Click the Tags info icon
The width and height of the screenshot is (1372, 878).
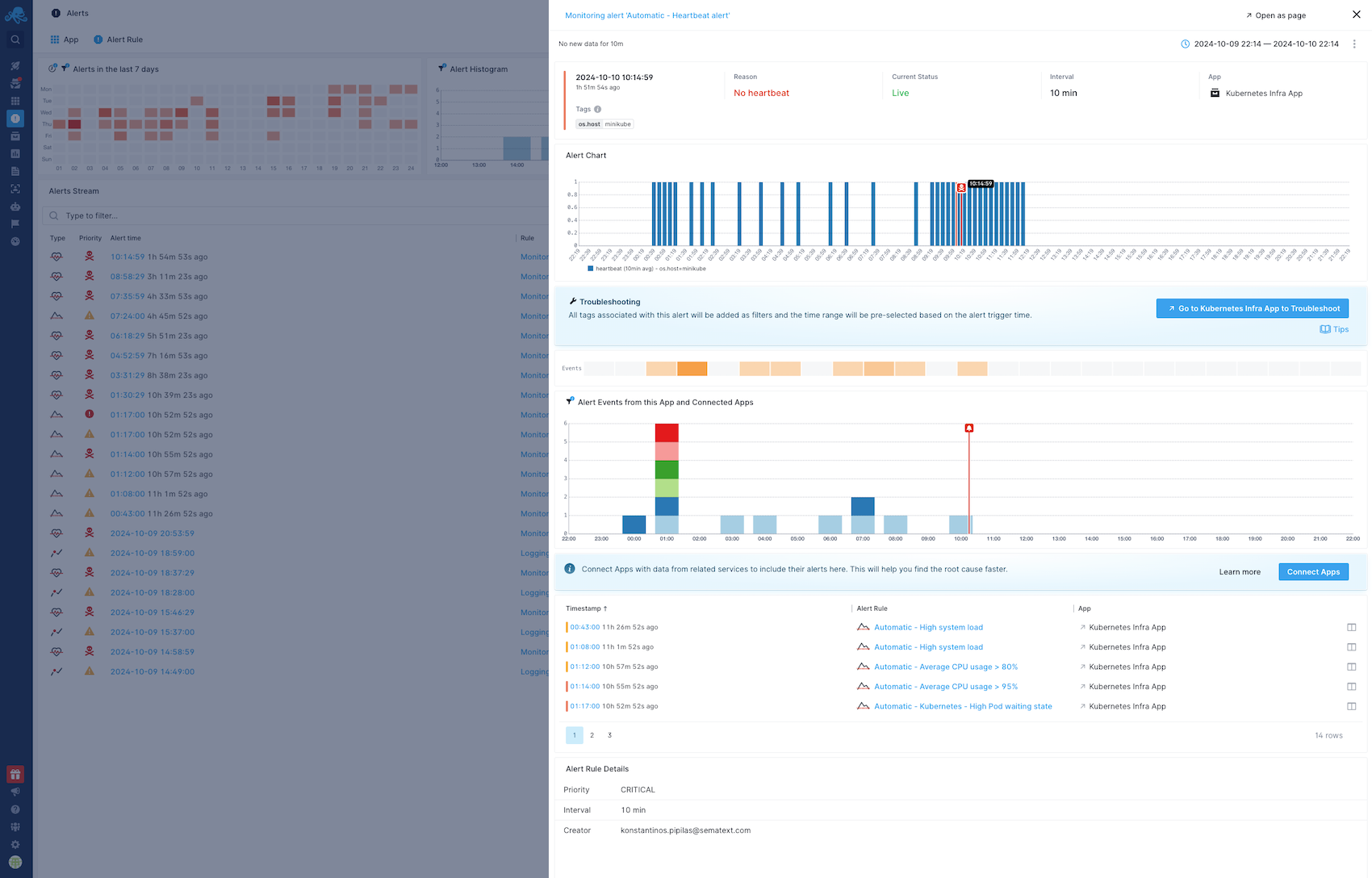click(x=598, y=109)
